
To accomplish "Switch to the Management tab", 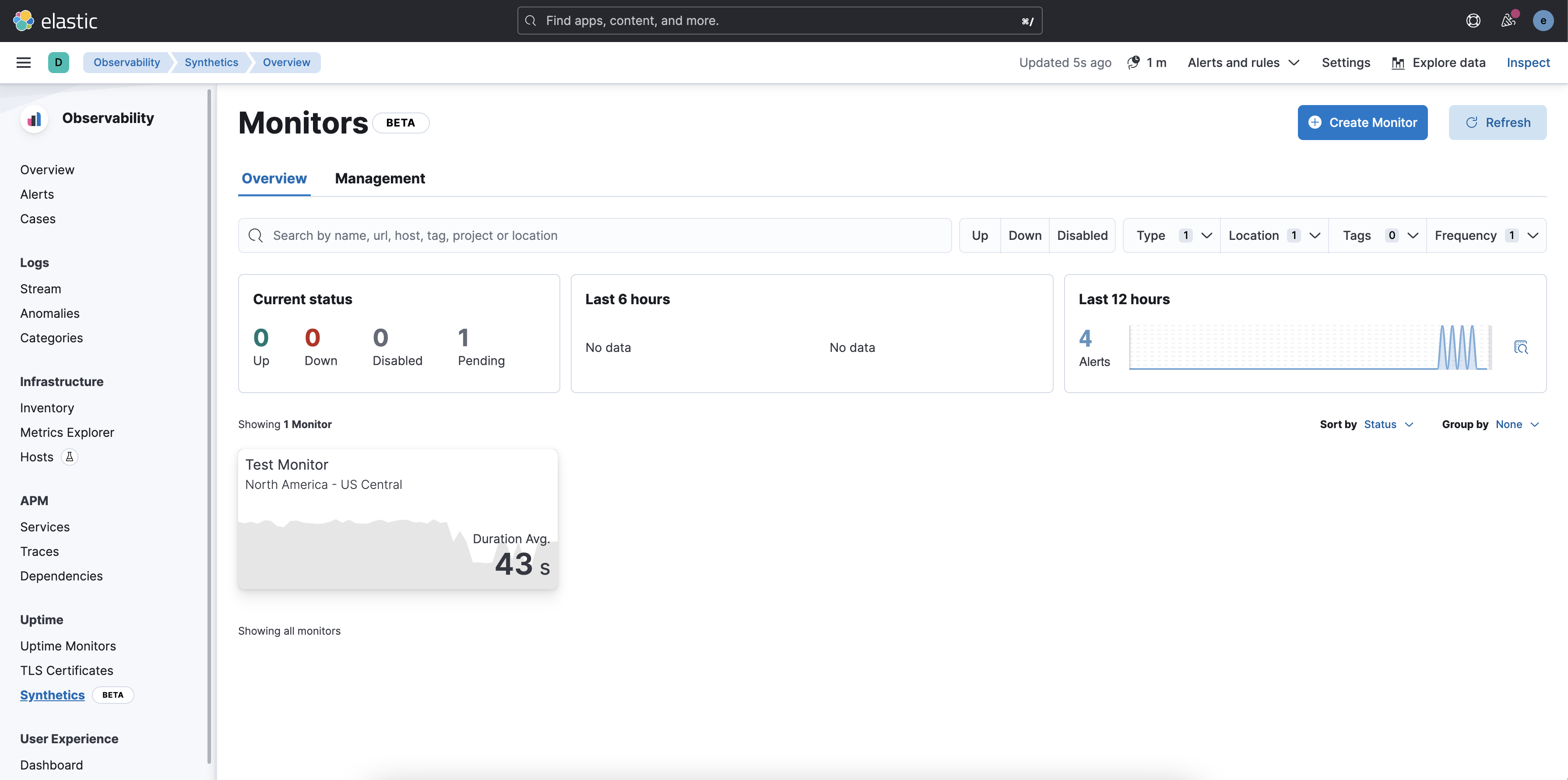I will pos(380,178).
